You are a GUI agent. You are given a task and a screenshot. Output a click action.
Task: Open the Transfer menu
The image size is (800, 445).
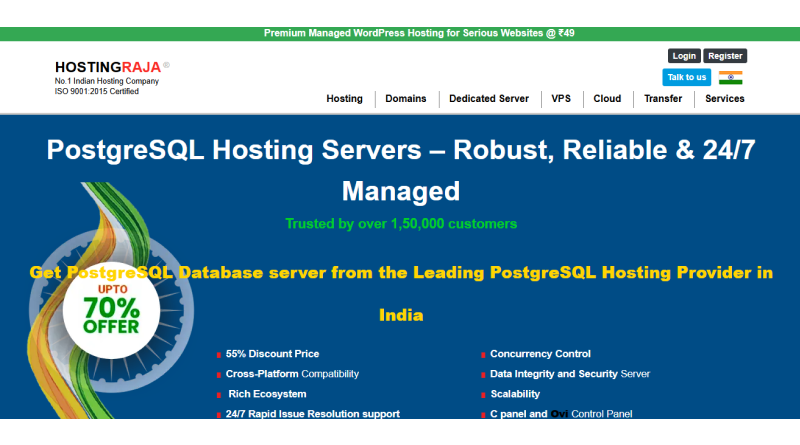(x=663, y=98)
